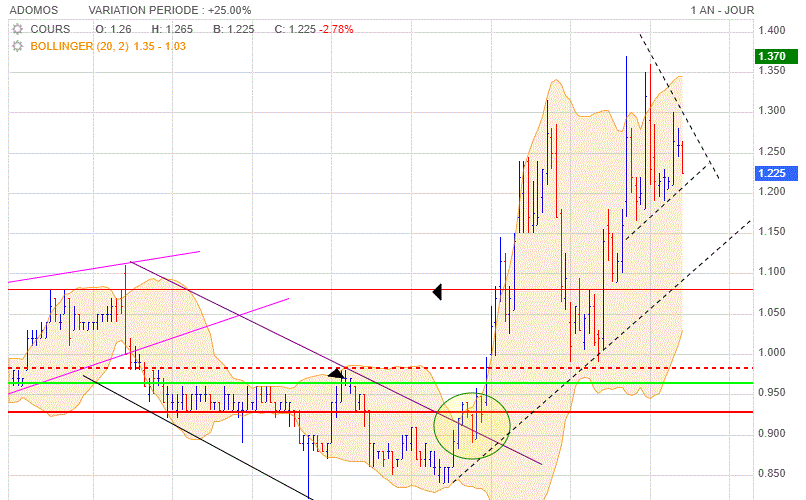The image size is (806, 500).
Task: Click the 1 AN - JOUR period label
Action: [x=722, y=10]
